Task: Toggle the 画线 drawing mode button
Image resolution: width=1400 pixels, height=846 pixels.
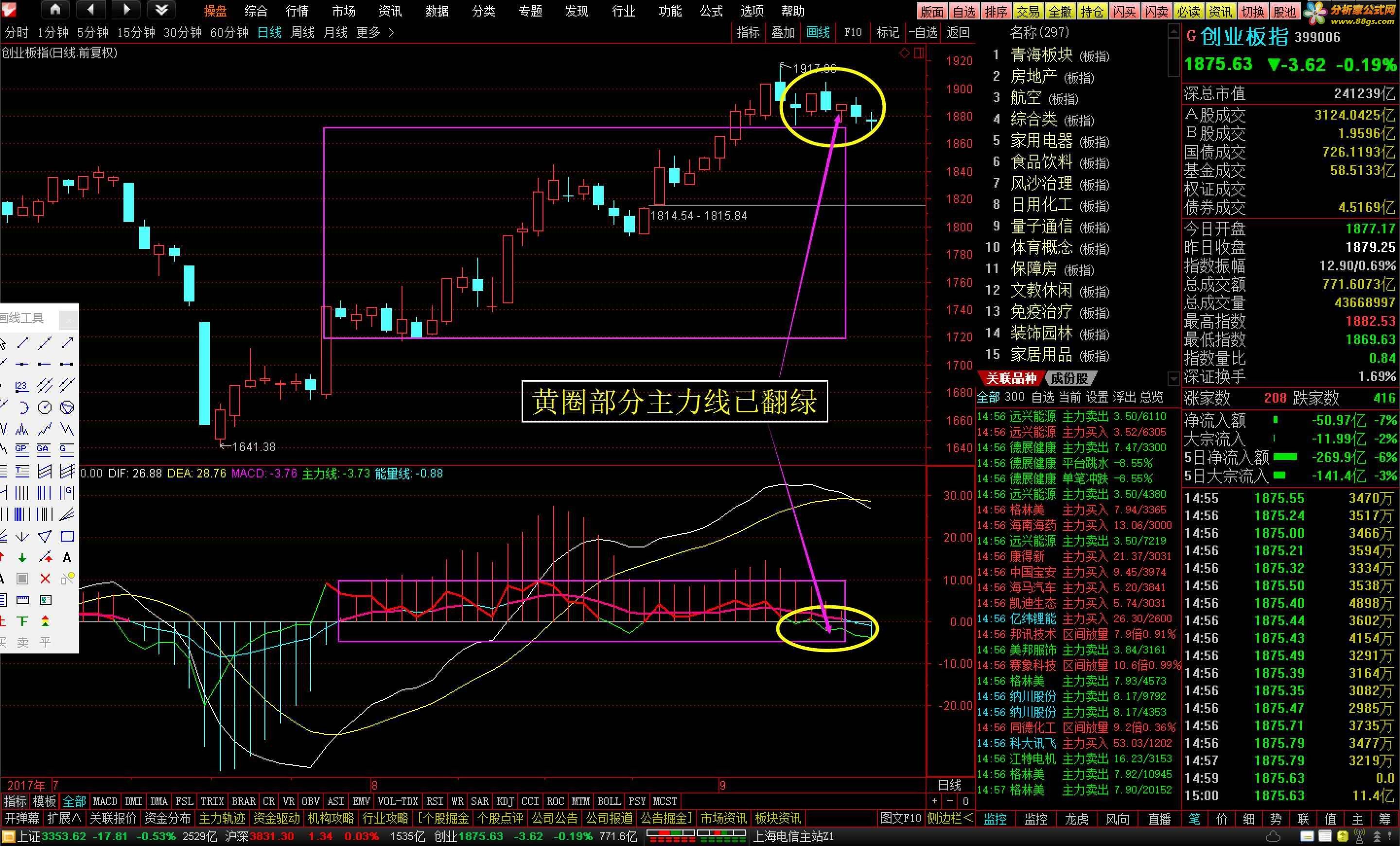Action: [818, 33]
